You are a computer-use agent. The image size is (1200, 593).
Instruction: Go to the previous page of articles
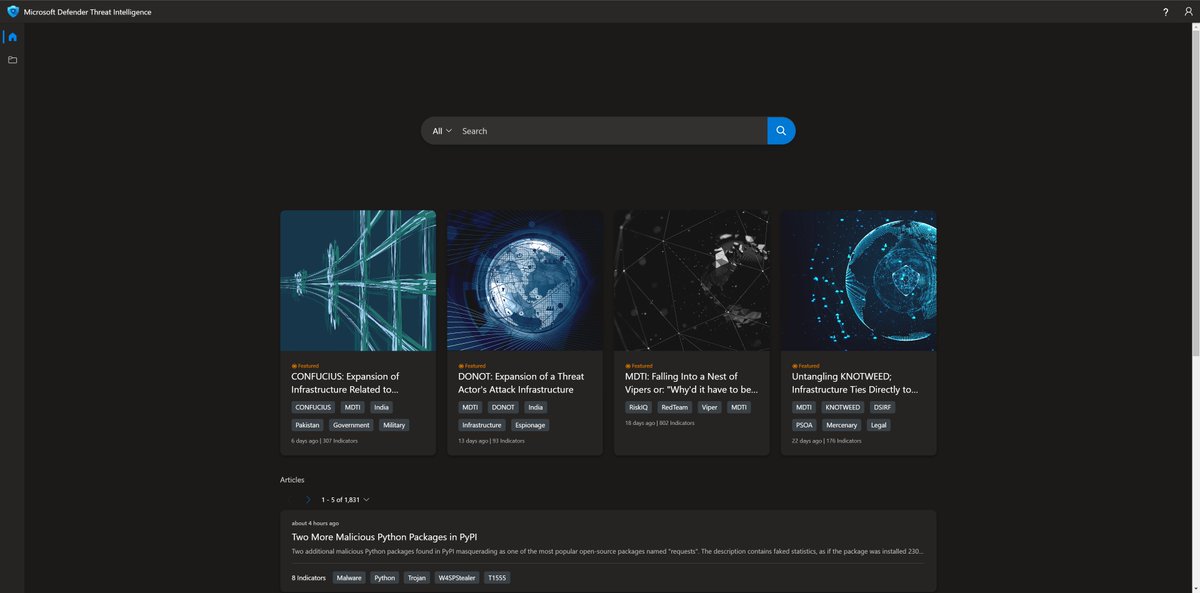[290, 499]
